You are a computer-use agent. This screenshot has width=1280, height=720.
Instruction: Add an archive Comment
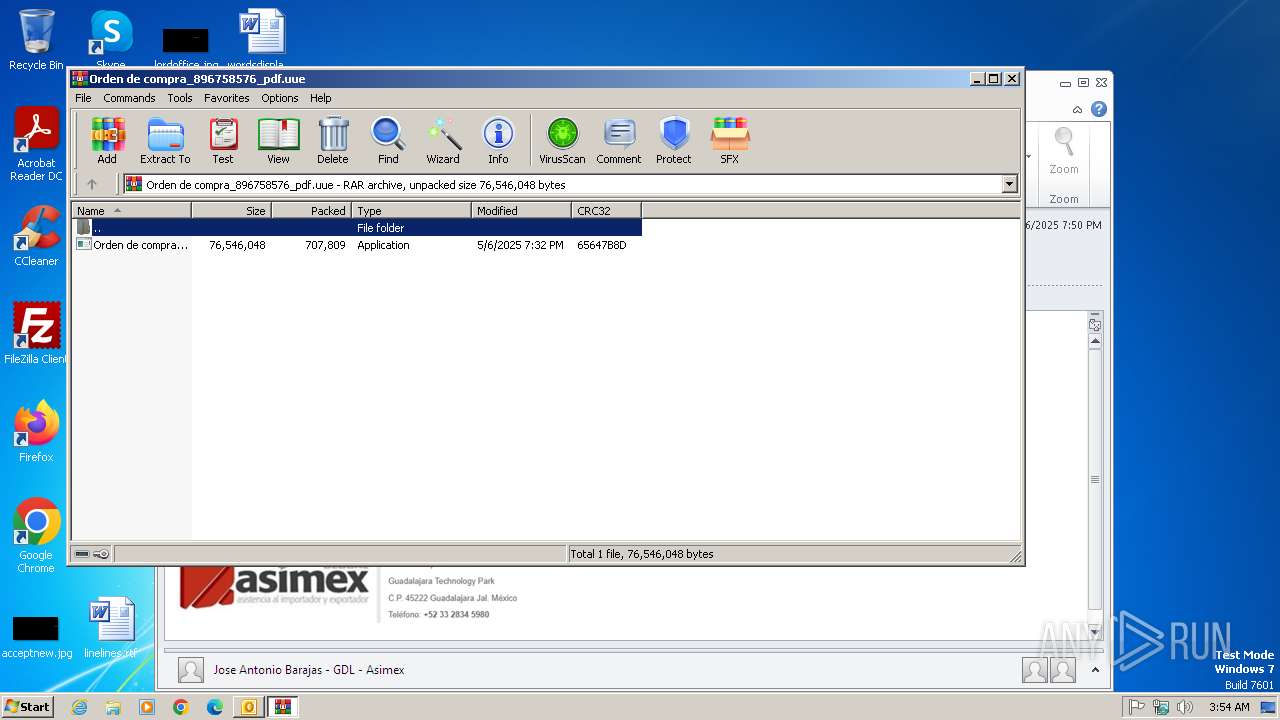click(619, 140)
